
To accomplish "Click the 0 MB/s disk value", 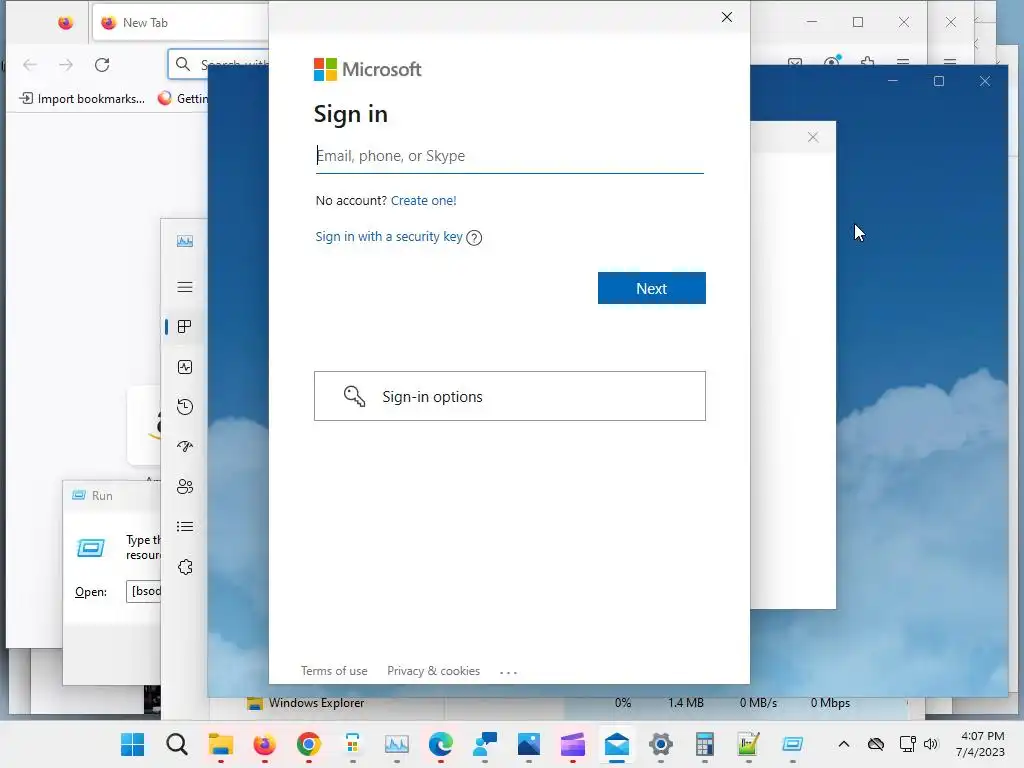I will tap(758, 703).
